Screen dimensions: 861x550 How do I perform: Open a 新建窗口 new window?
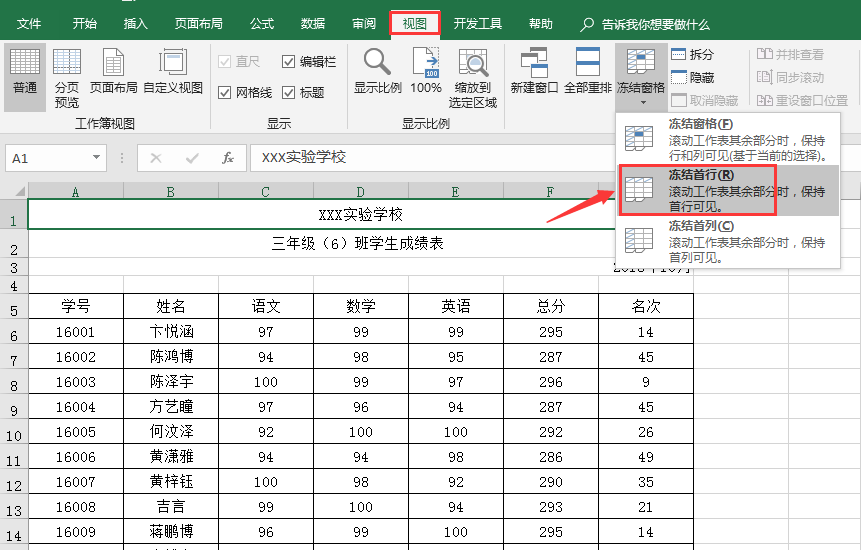tap(534, 71)
